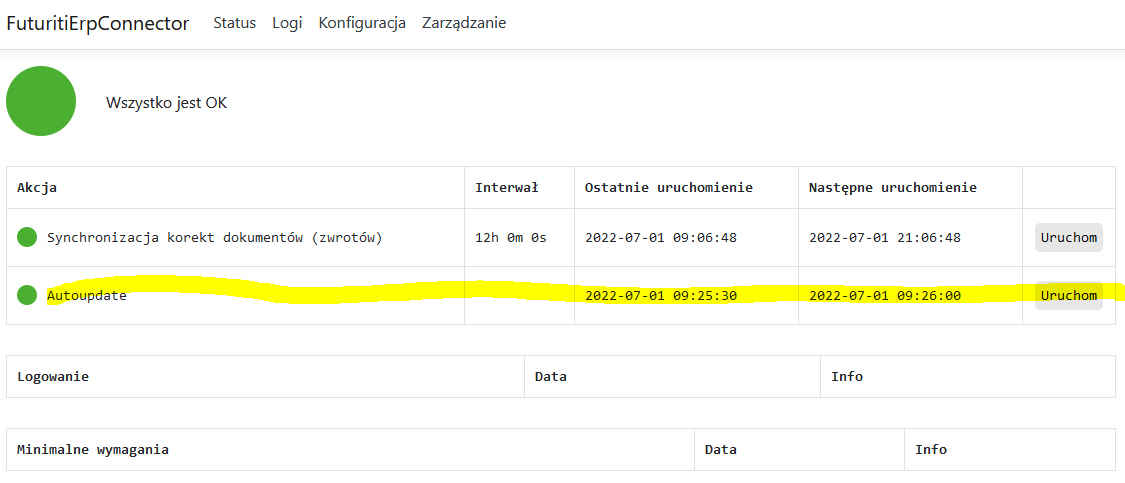This screenshot has height=483, width=1125.
Task: Click the Ostatnie uruchomienie column header
Action: click(x=669, y=188)
